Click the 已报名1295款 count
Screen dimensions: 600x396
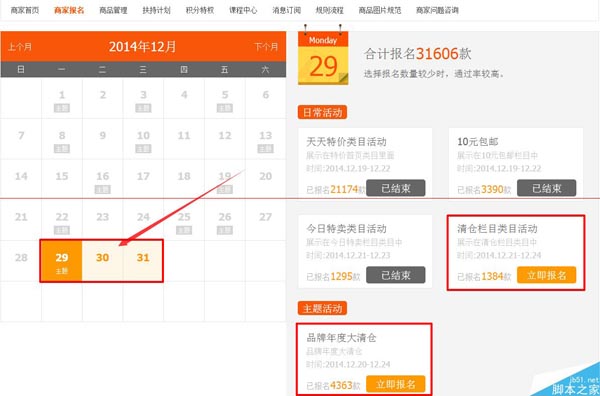click(x=333, y=276)
